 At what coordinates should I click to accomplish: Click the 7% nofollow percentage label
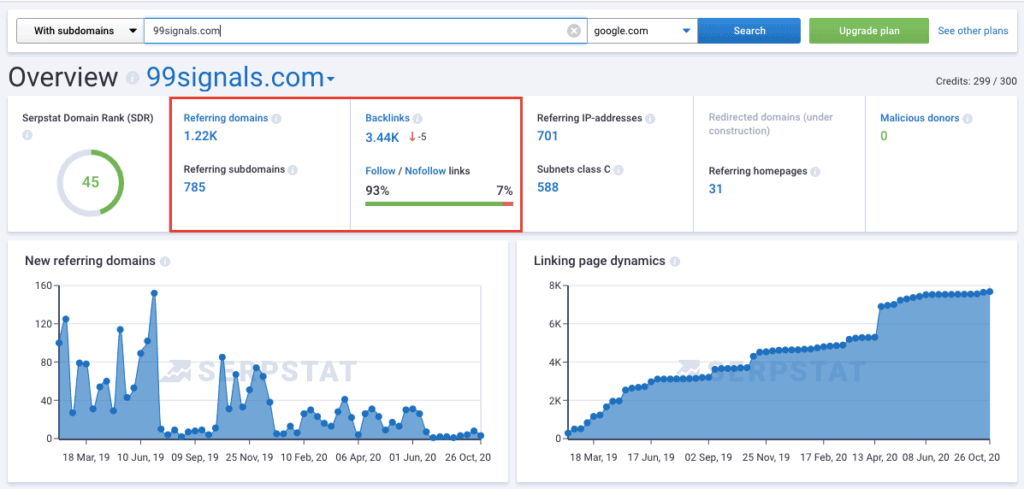point(505,191)
